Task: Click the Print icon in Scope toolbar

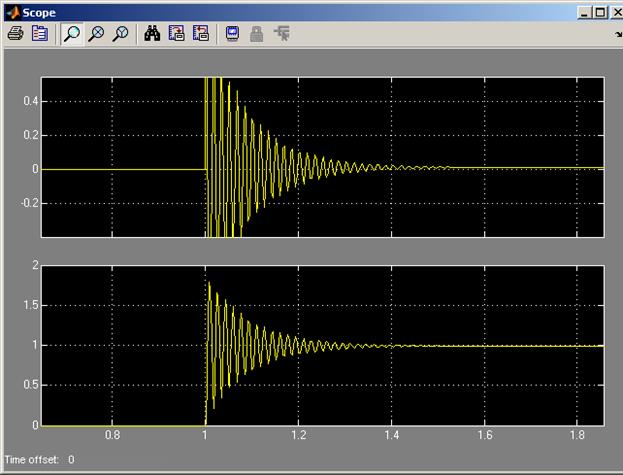Action: 15,33
